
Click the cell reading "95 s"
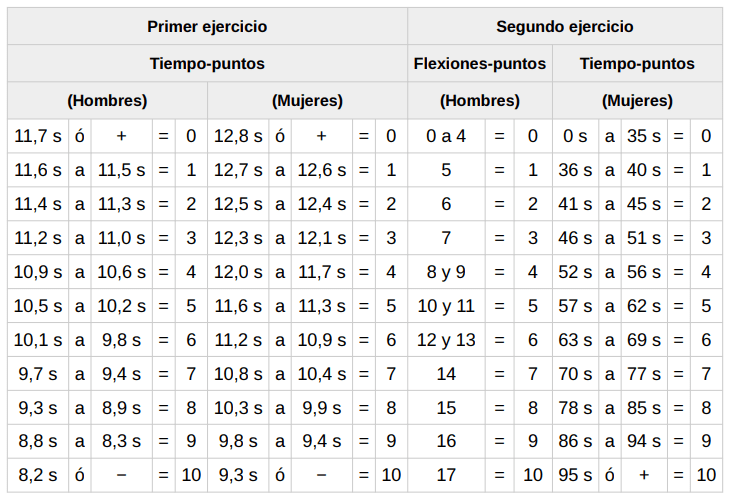tap(575, 475)
